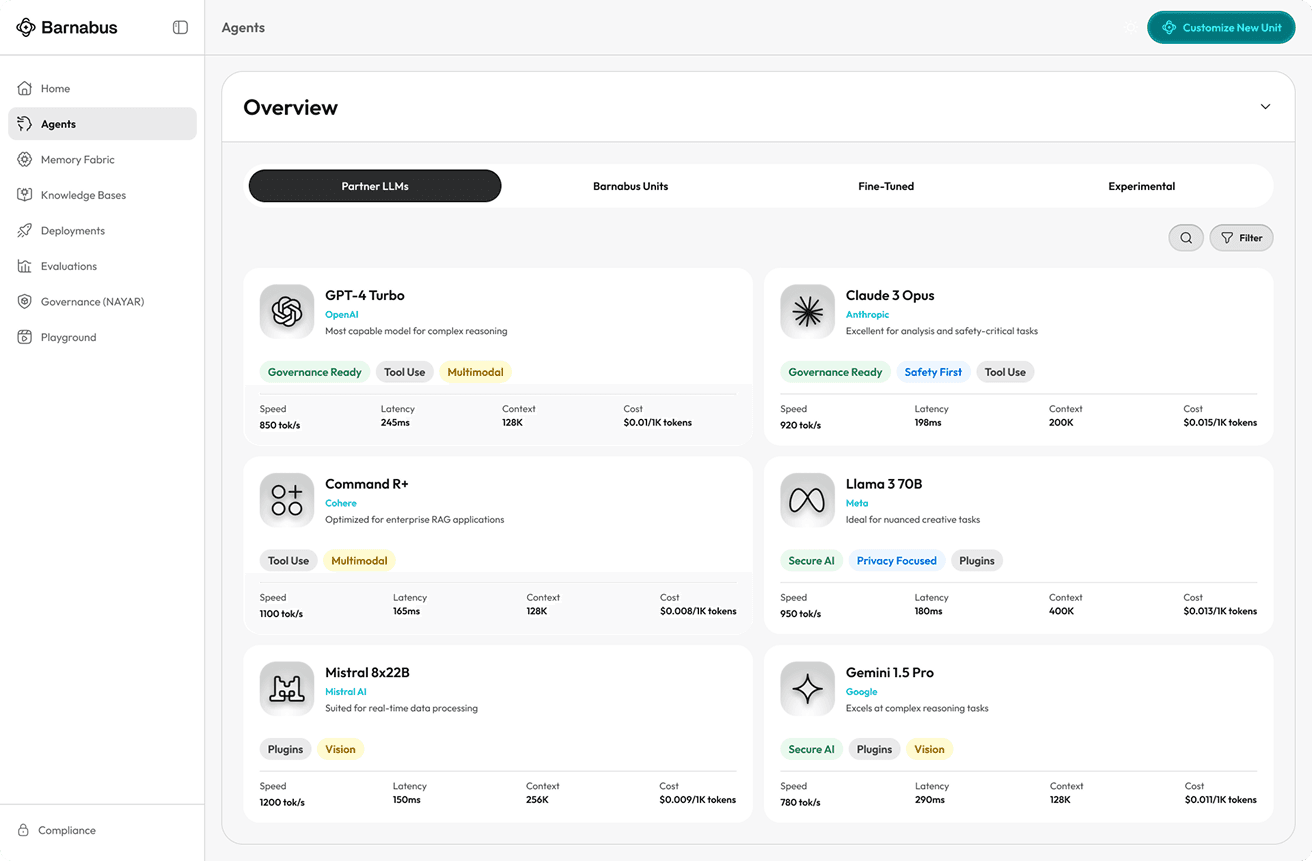The height and width of the screenshot is (861, 1312).
Task: Click the OpenAI logo on GPT-4 Turbo card
Action: (287, 312)
